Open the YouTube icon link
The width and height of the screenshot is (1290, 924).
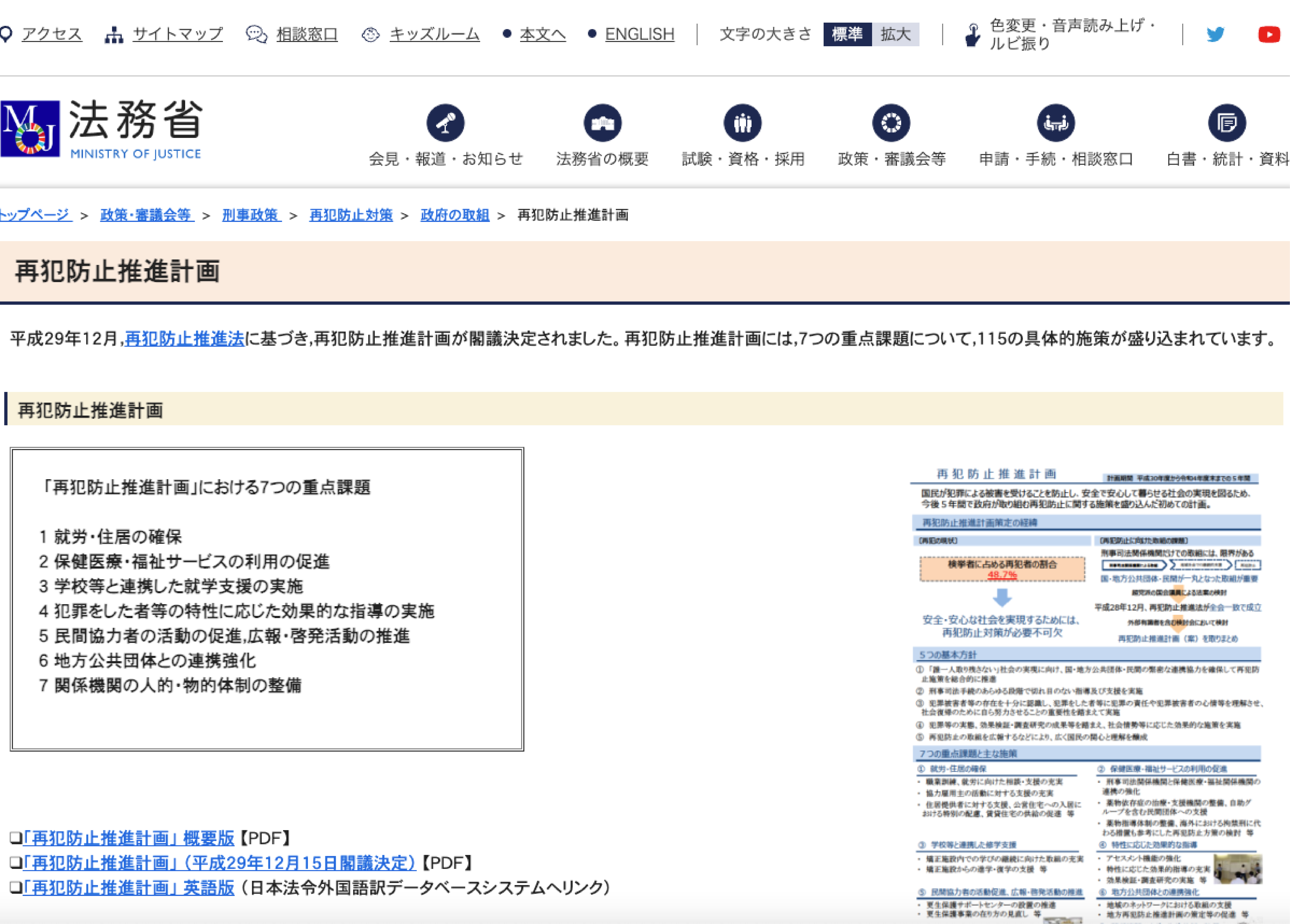click(1269, 35)
